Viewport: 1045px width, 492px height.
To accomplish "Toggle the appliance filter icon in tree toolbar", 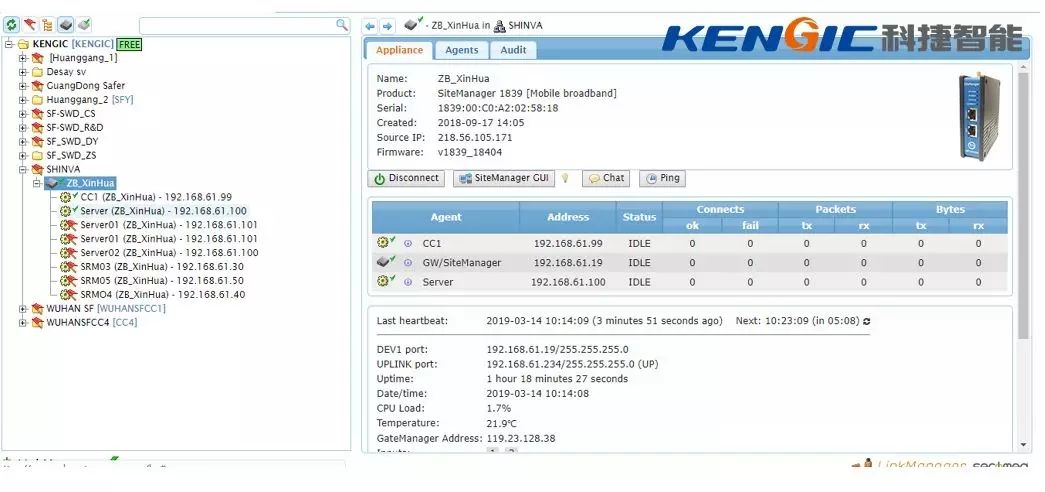I will [66, 24].
